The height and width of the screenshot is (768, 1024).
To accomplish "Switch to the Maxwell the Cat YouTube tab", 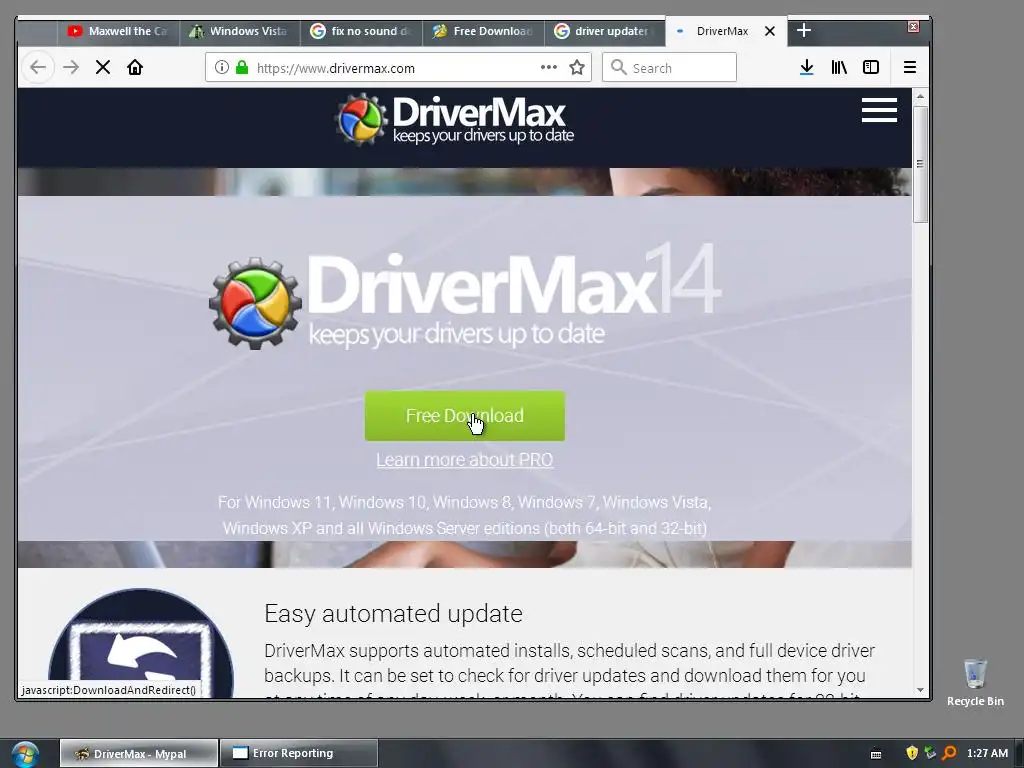I will pyautogui.click(x=118, y=31).
